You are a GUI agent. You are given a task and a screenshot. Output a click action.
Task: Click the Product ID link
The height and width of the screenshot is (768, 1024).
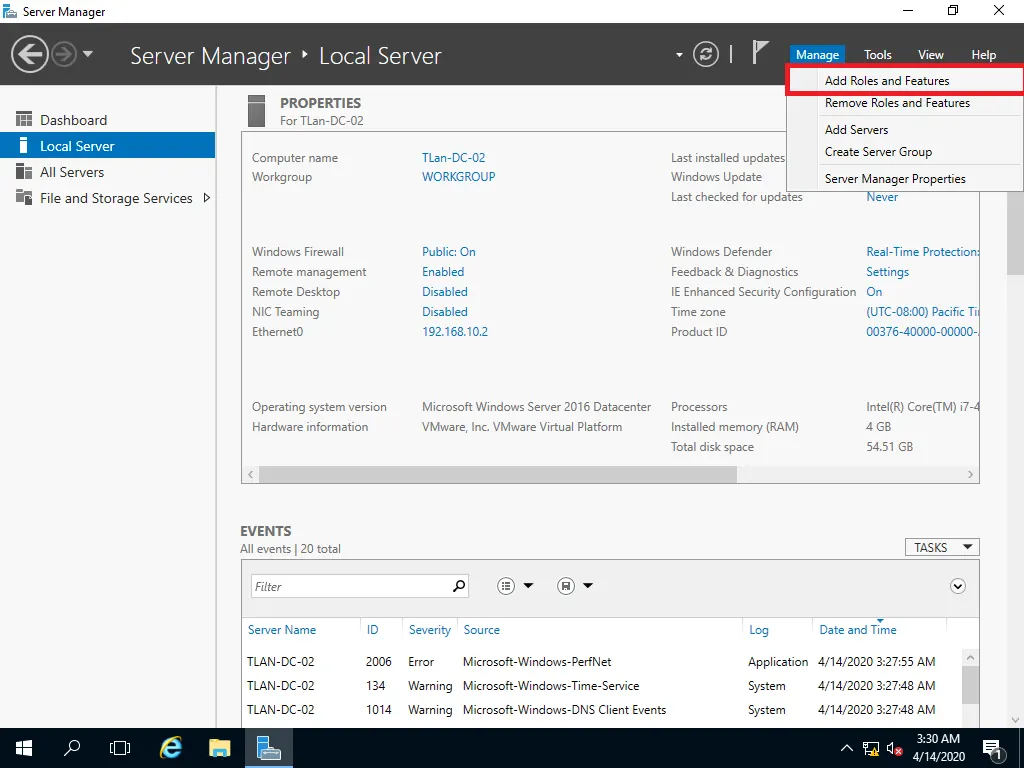[x=922, y=332]
